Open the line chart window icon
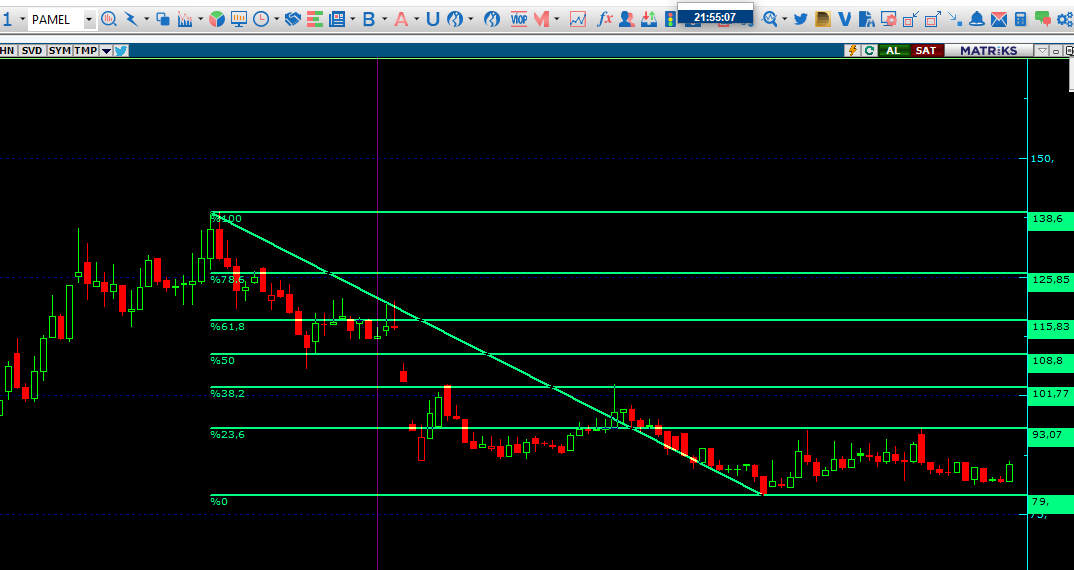This screenshot has width=1074, height=570. tap(578, 19)
